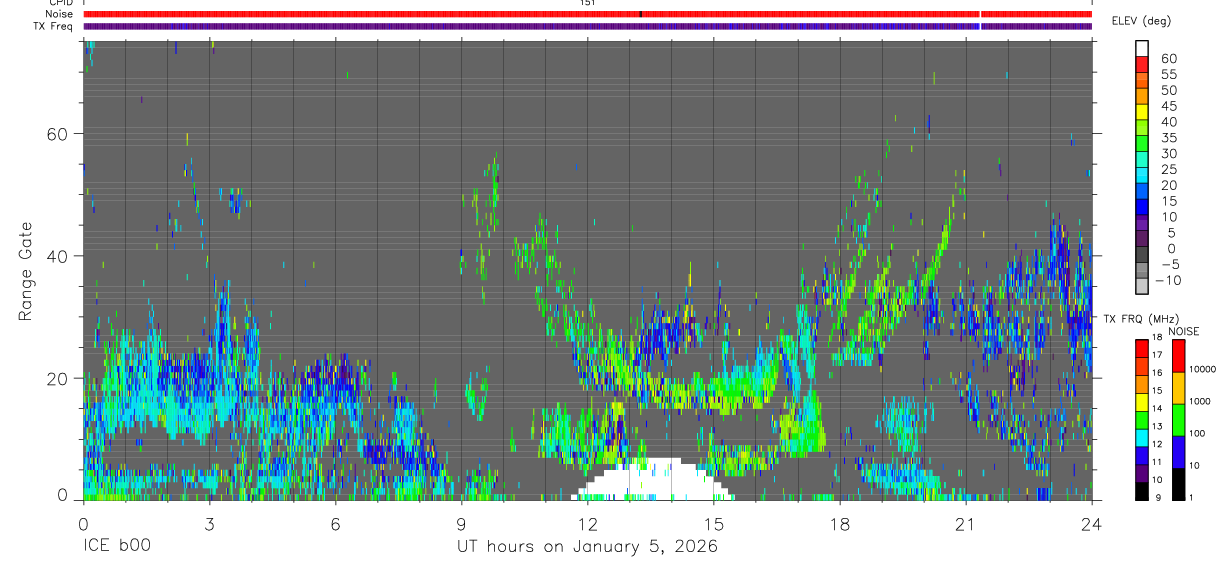
Task: Click the black bottom segment of TX FRQ colorbar
Action: (x=1142, y=491)
